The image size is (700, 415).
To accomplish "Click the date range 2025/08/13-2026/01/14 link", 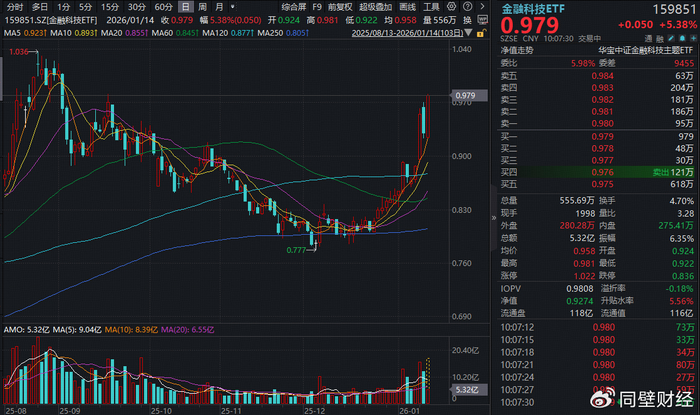I will click(x=407, y=33).
